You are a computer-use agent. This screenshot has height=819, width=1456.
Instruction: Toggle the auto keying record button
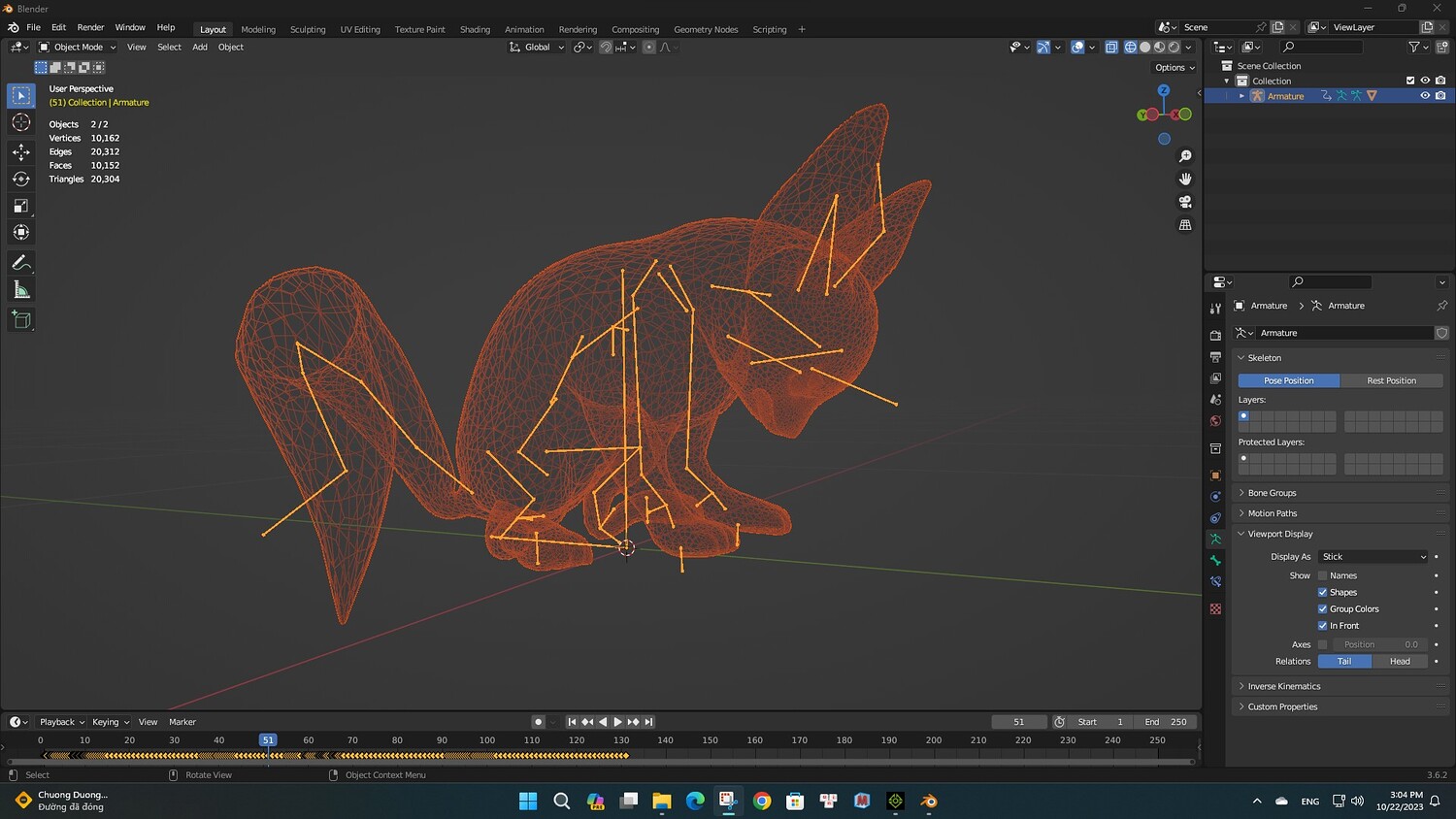(538, 722)
